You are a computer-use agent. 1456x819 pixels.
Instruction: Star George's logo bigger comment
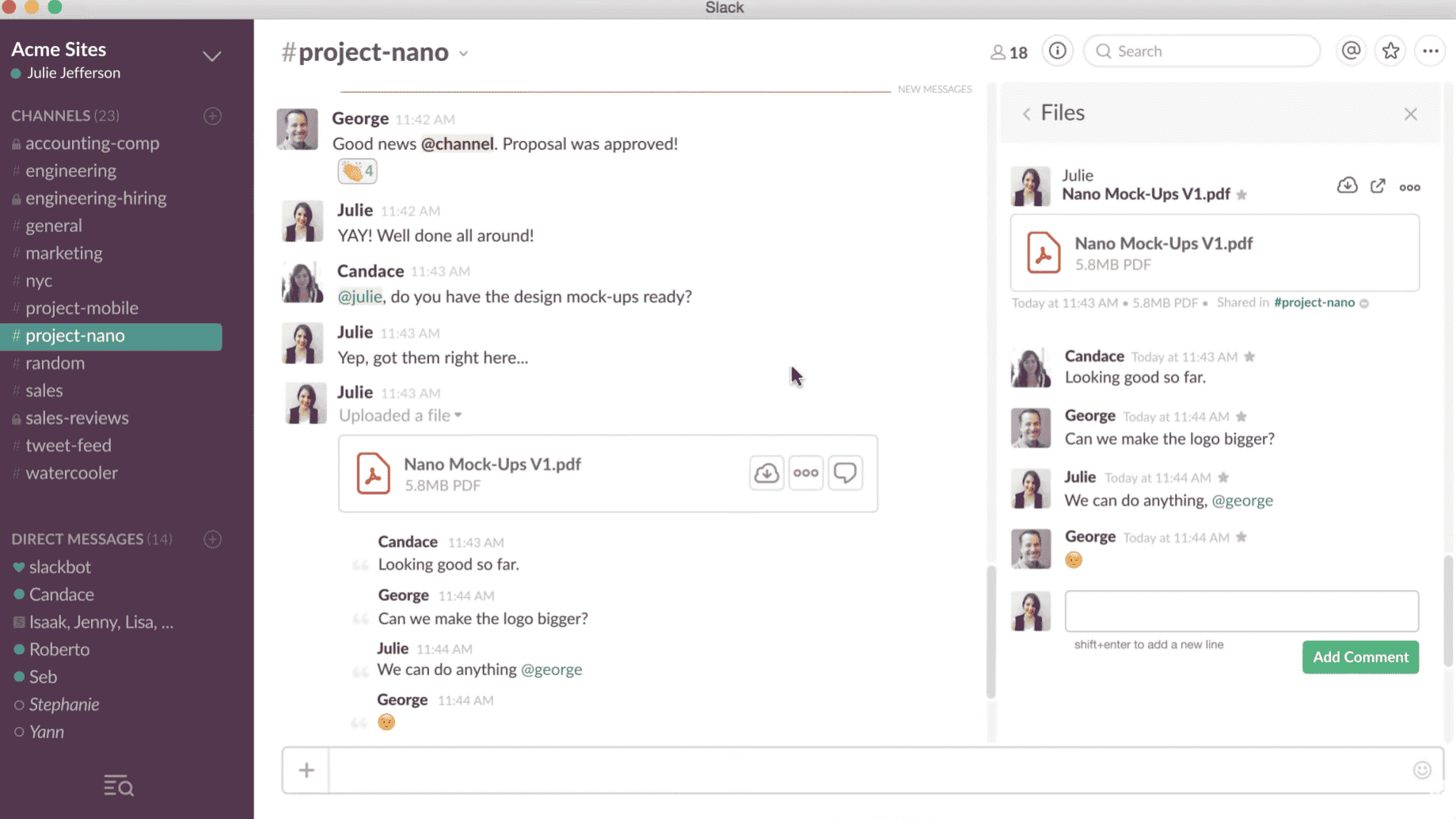point(1241,417)
